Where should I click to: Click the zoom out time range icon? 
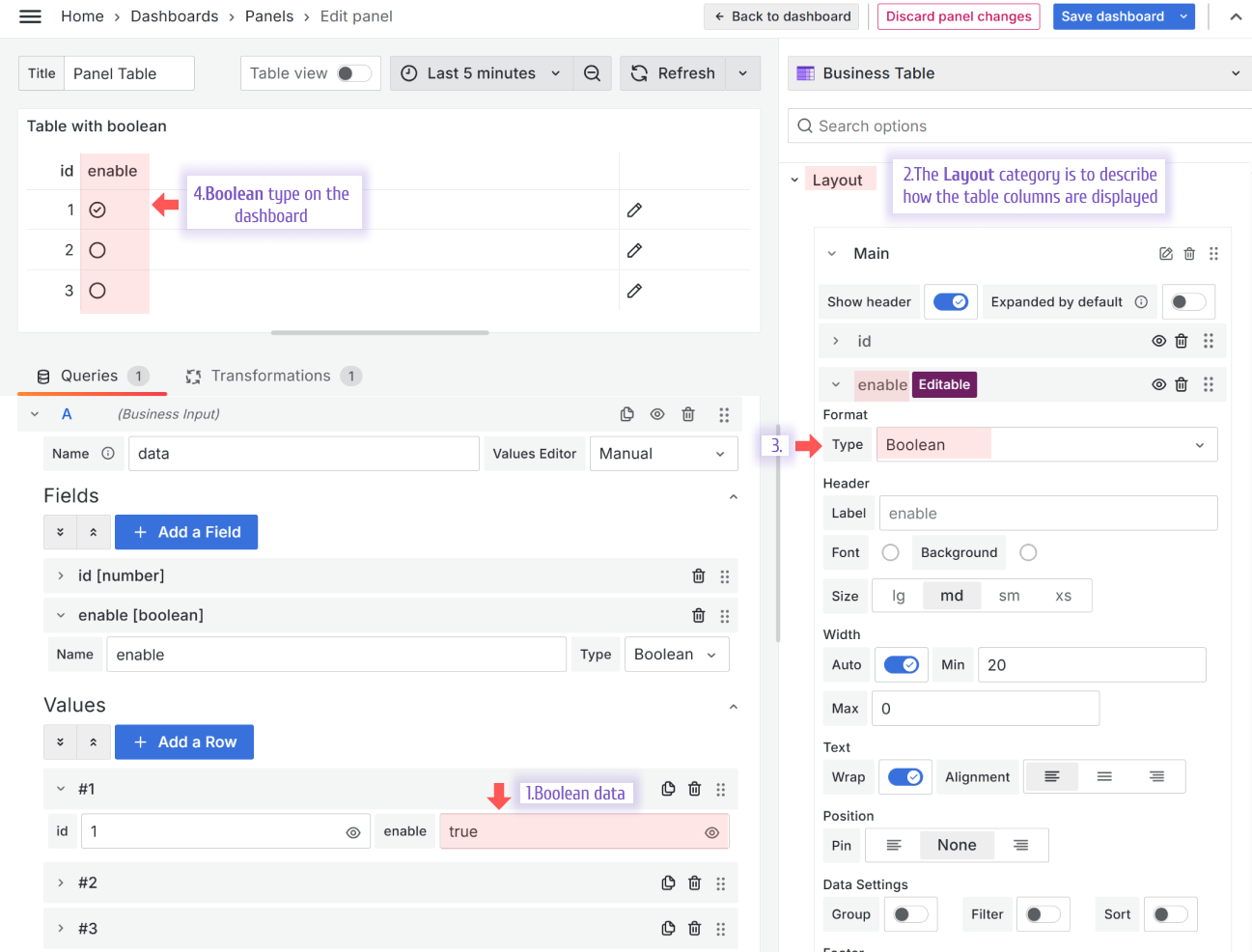[x=593, y=73]
